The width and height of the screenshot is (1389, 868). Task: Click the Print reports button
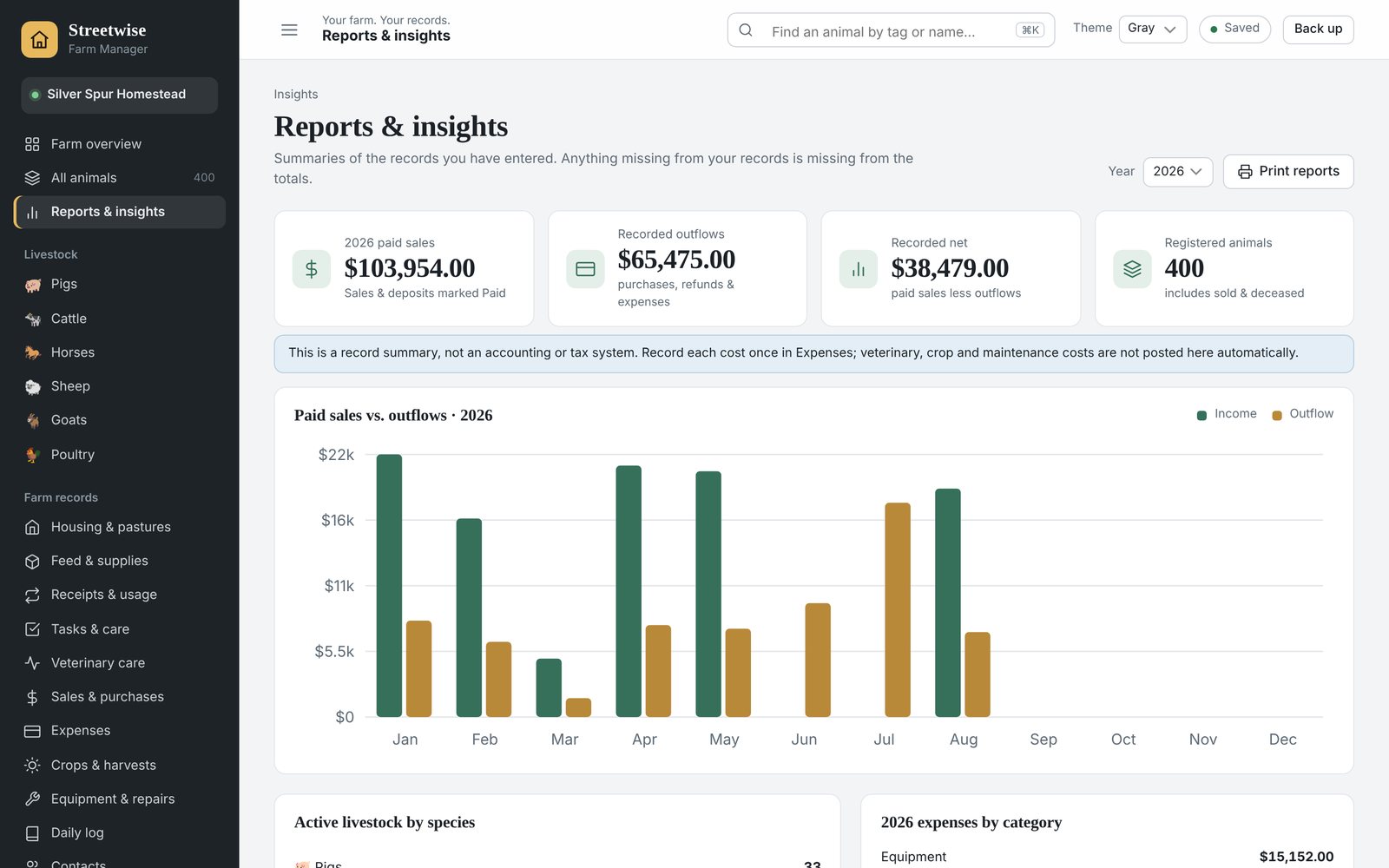pyautogui.click(x=1288, y=171)
